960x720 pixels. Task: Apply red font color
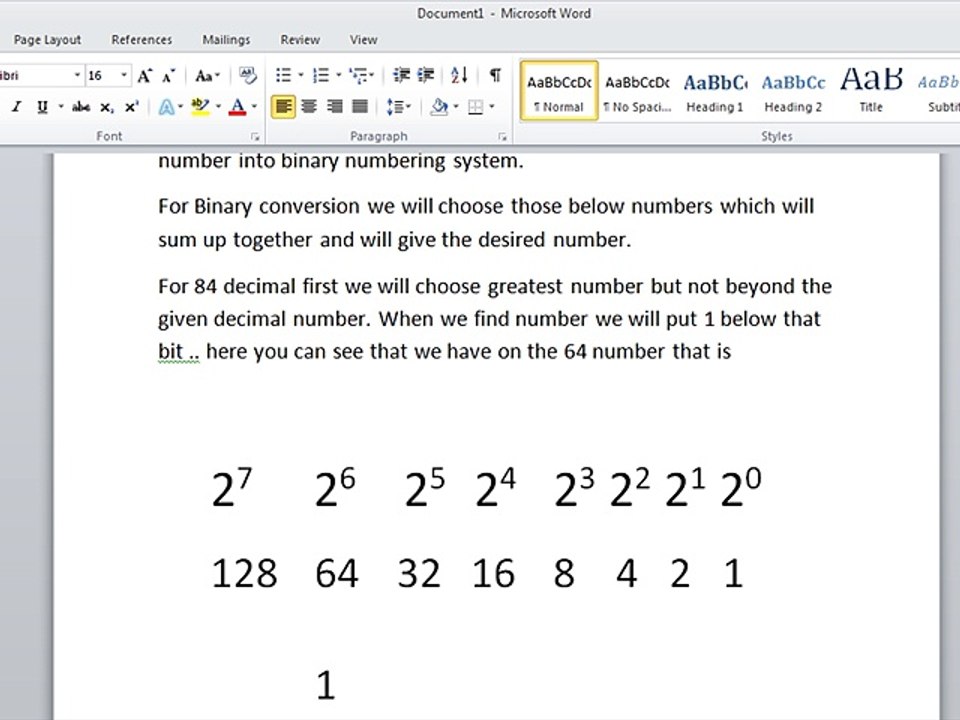pos(238,107)
